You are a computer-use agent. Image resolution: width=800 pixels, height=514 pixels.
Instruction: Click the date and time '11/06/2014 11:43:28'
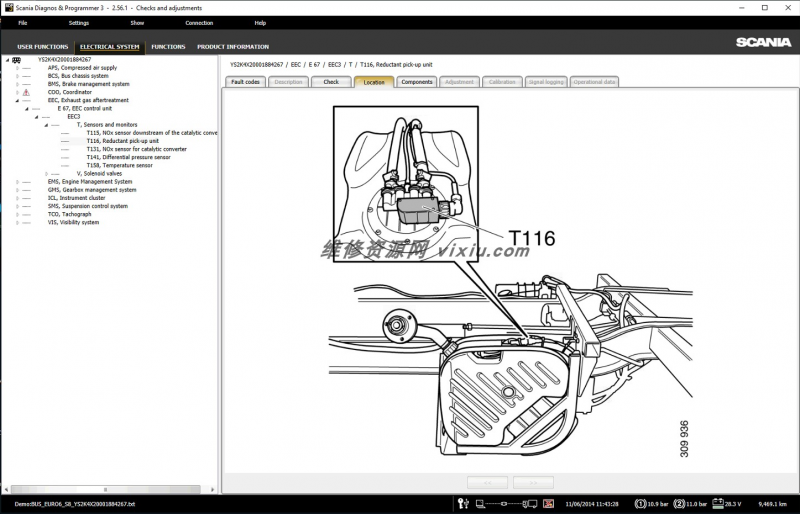point(592,504)
